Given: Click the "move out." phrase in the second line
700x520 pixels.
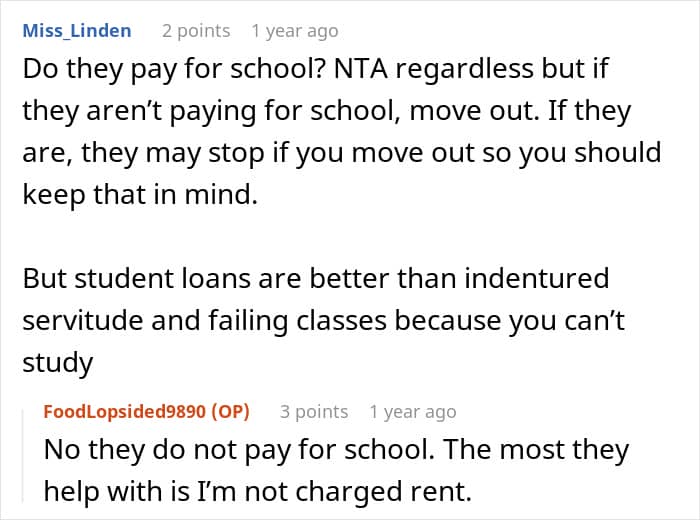Looking at the screenshot, I should [474, 111].
